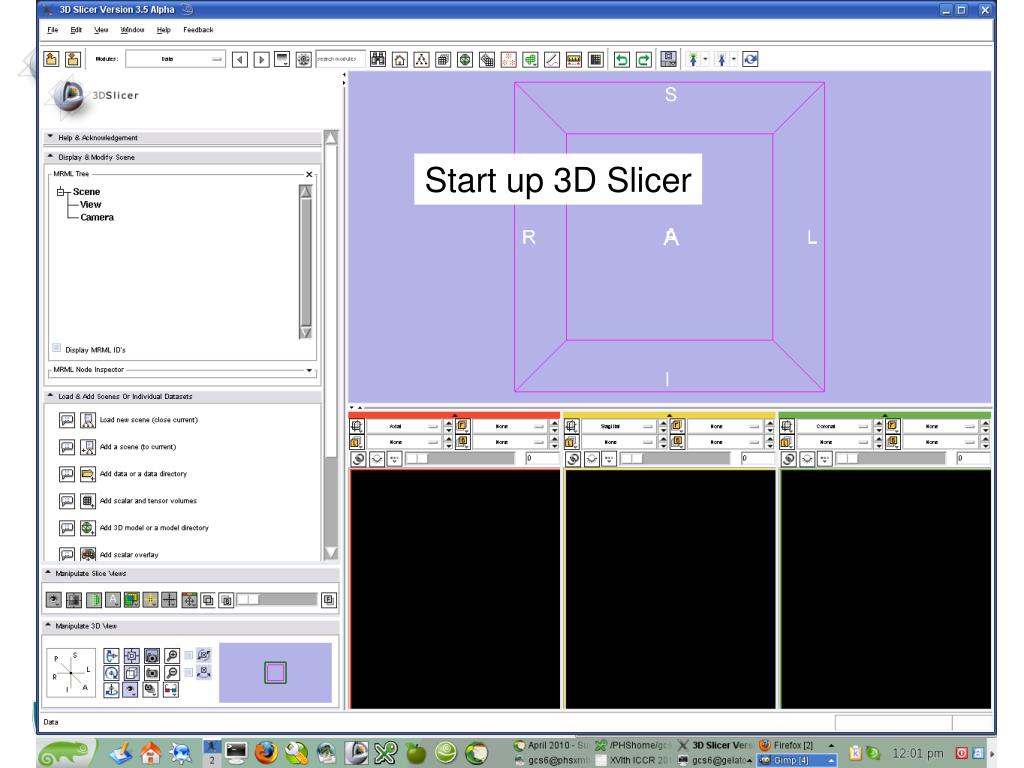The width and height of the screenshot is (1024, 768).
Task: Collapse Manipulate 3D View section
Action: (191, 626)
